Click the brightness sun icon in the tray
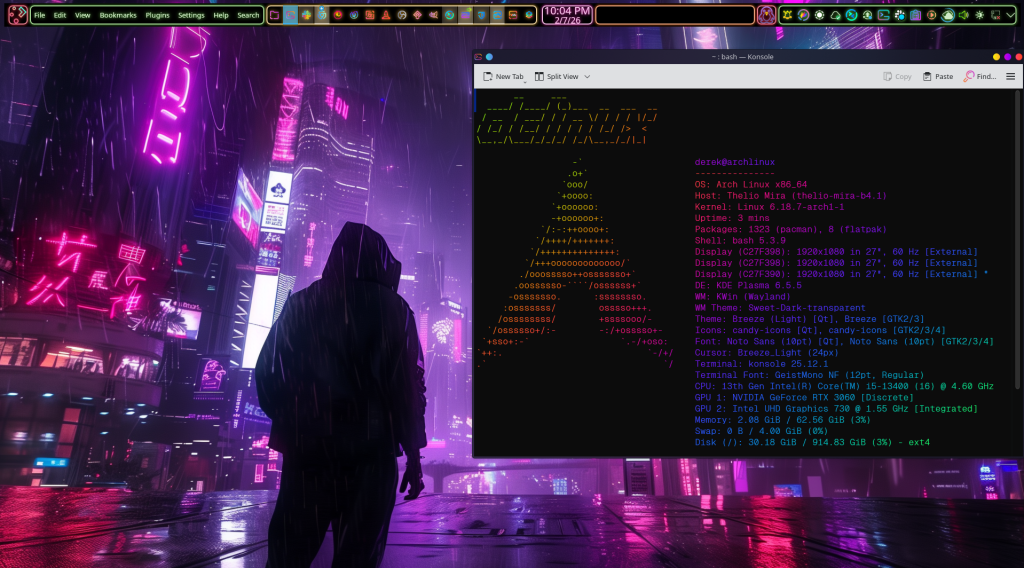The width and height of the screenshot is (1024, 568). point(979,15)
